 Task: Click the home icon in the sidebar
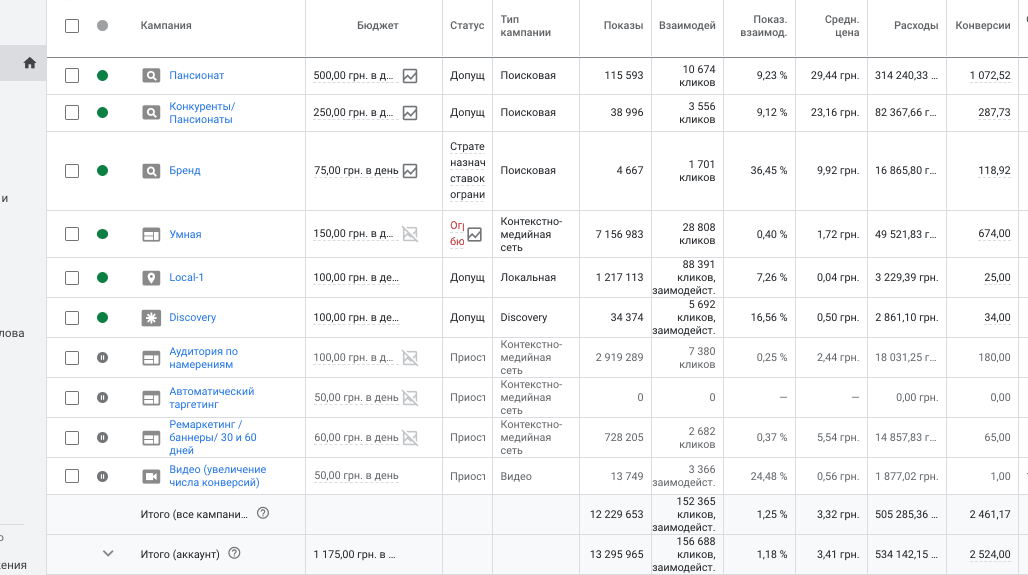[x=30, y=63]
